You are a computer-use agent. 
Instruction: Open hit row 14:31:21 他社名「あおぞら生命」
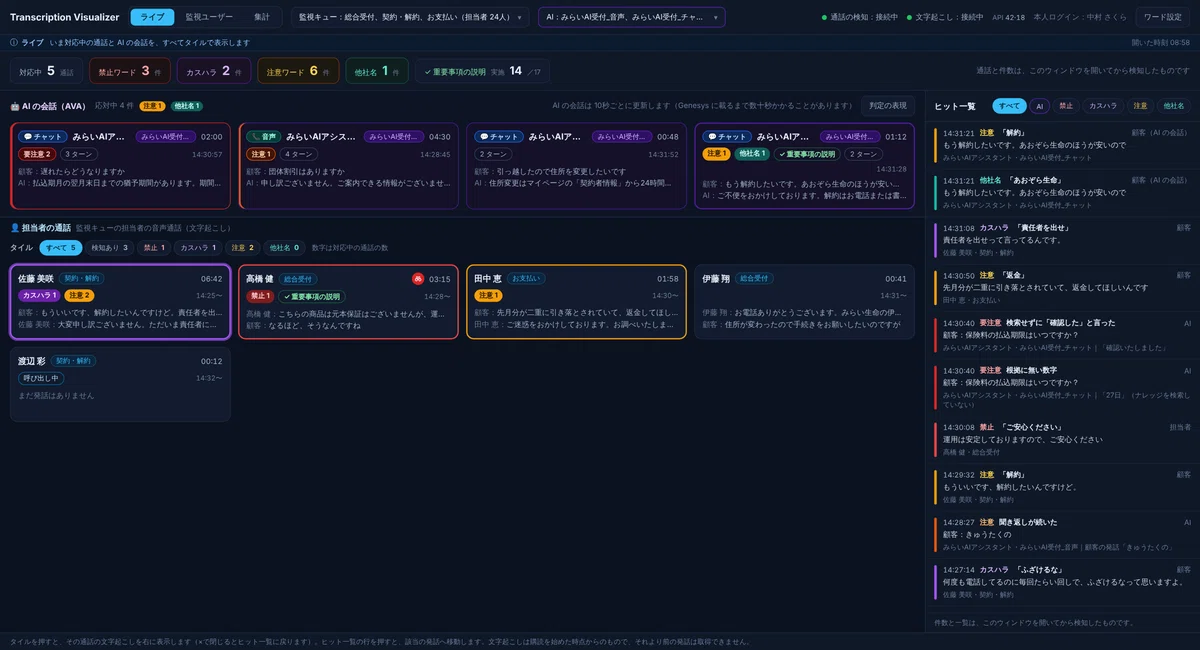tap(1062, 192)
